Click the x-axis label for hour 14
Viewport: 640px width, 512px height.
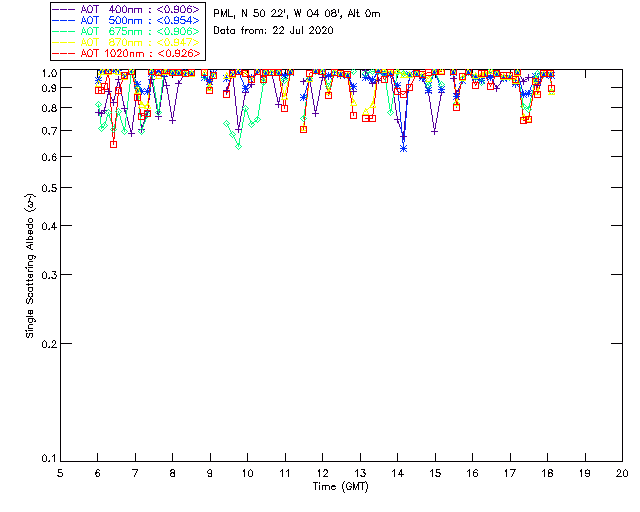(x=398, y=473)
